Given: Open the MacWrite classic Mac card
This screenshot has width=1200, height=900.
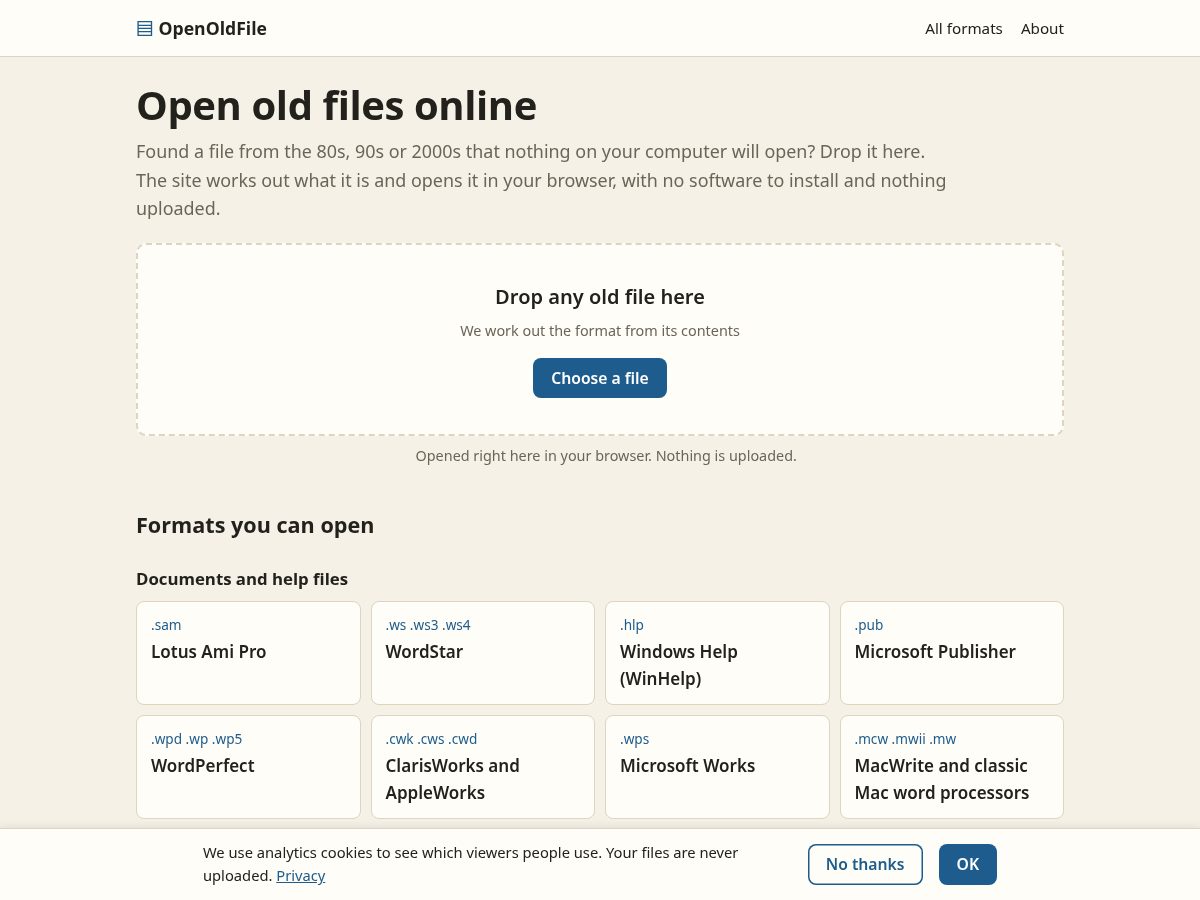Looking at the screenshot, I should [952, 767].
